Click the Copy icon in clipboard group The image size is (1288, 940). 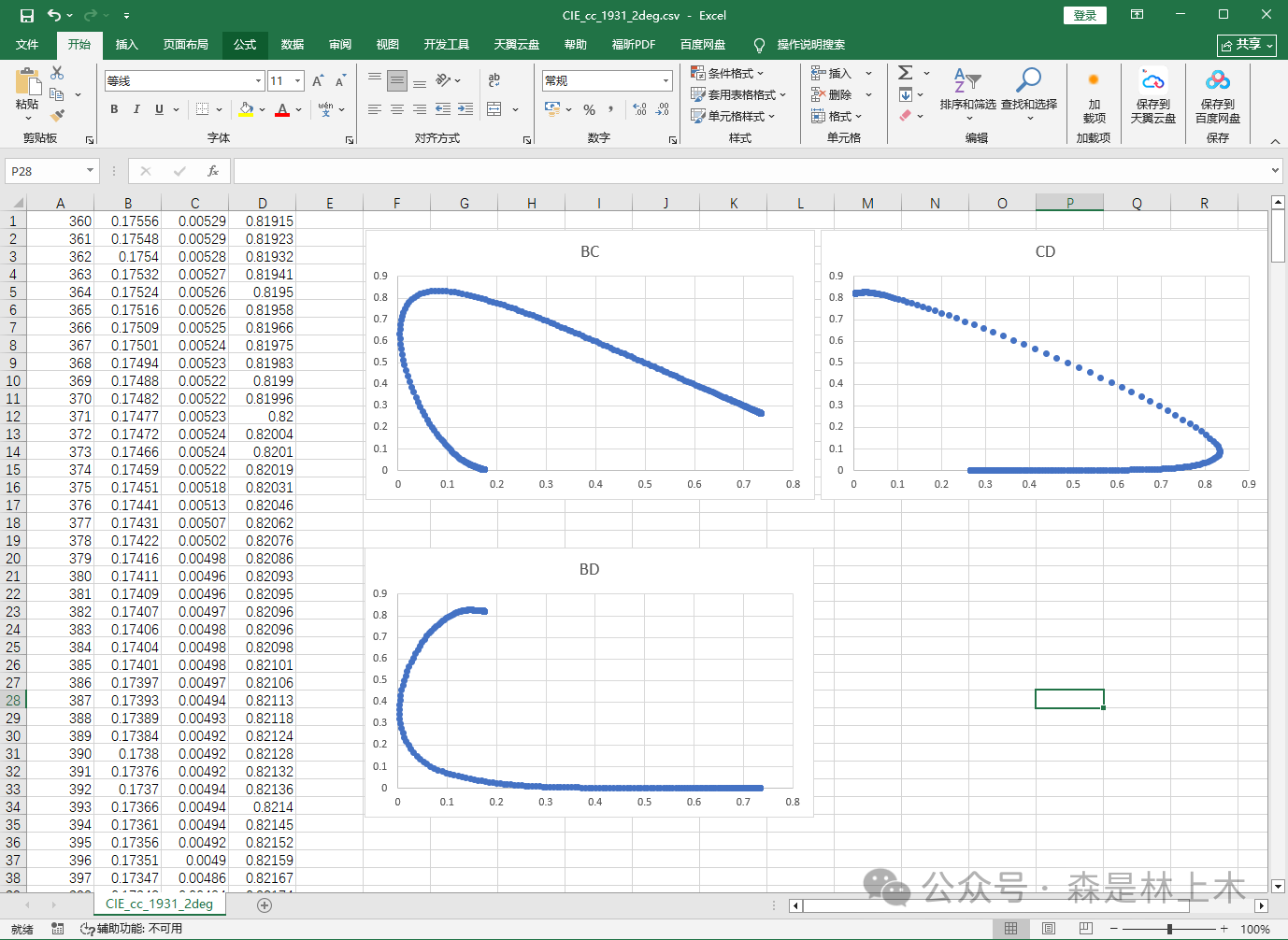57,94
